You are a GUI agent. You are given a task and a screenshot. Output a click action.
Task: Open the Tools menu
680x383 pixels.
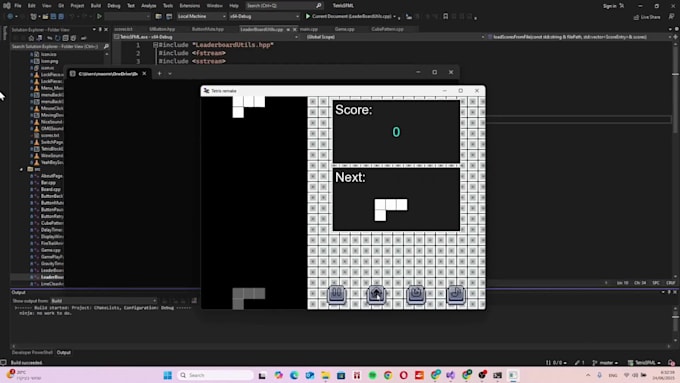click(x=168, y=6)
